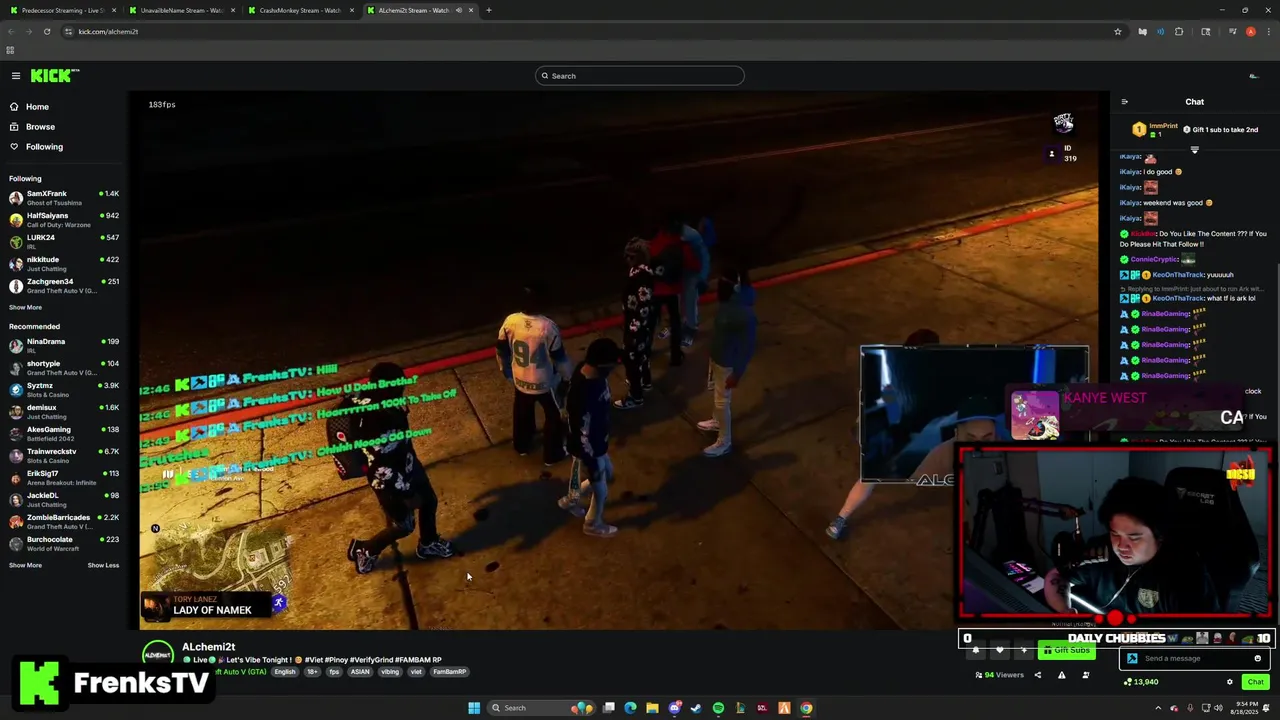Click the green Chat send button
The image size is (1280, 720).
point(1255,682)
